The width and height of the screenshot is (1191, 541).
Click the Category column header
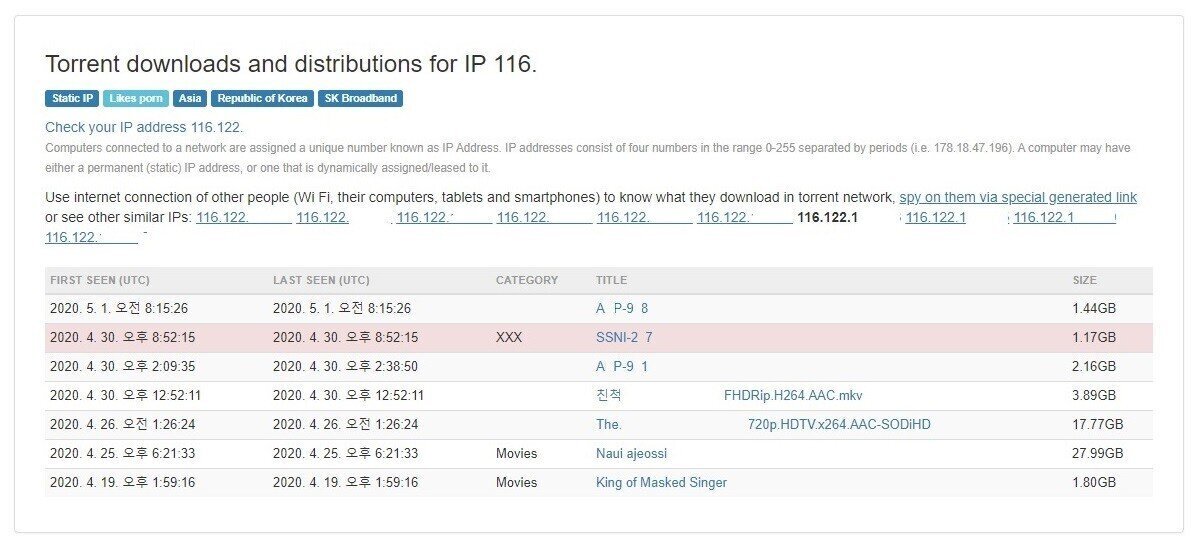(527, 280)
